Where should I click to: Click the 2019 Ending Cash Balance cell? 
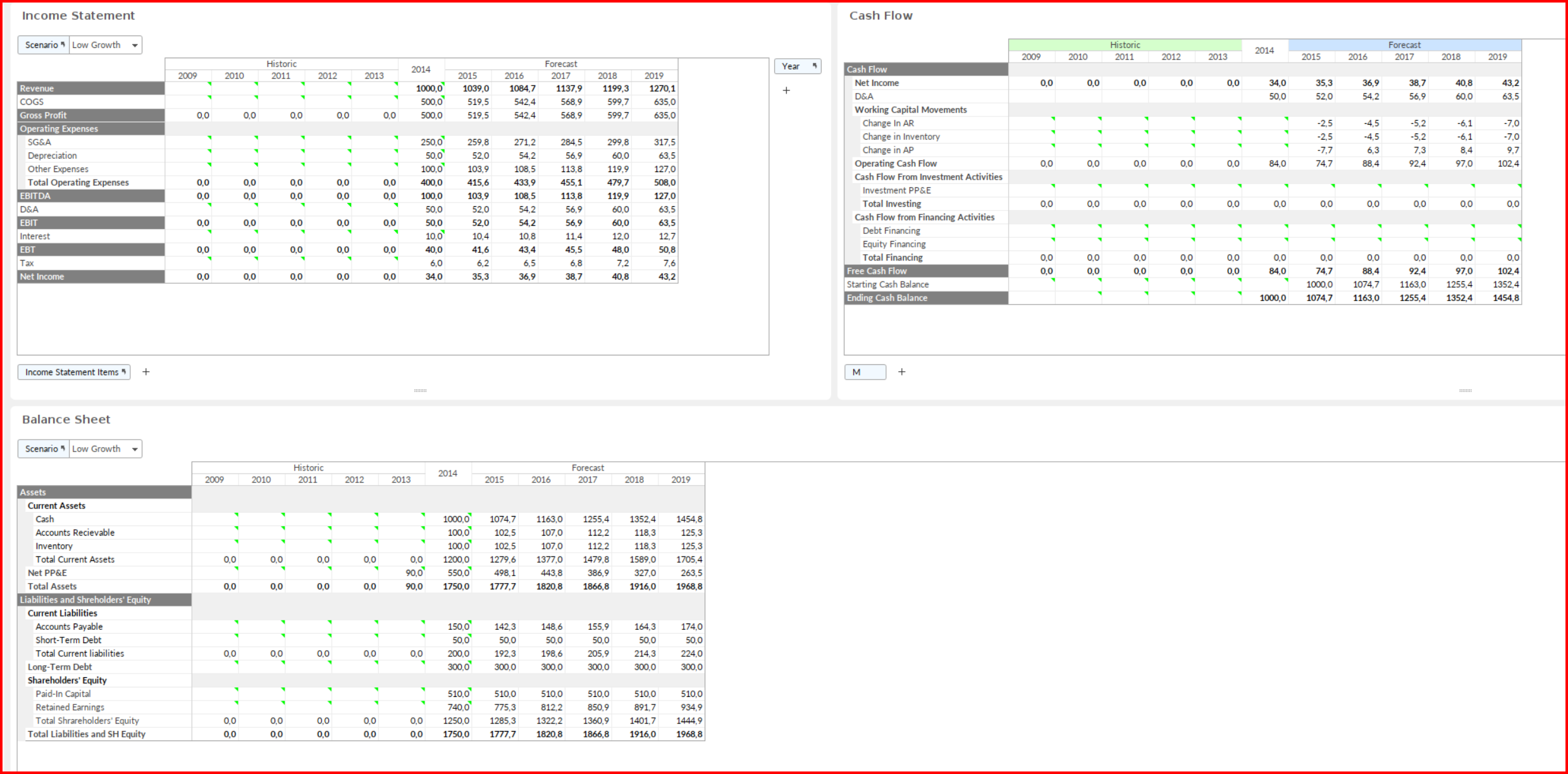point(1498,298)
